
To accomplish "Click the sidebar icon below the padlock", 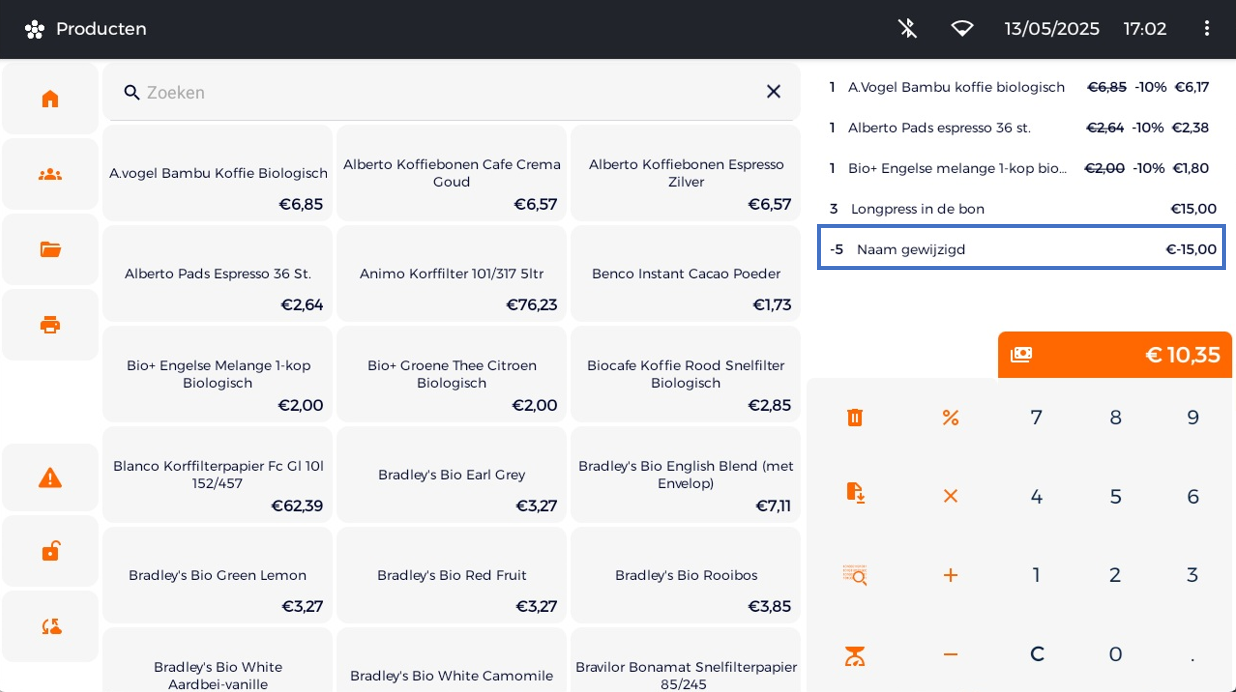I will (x=50, y=626).
